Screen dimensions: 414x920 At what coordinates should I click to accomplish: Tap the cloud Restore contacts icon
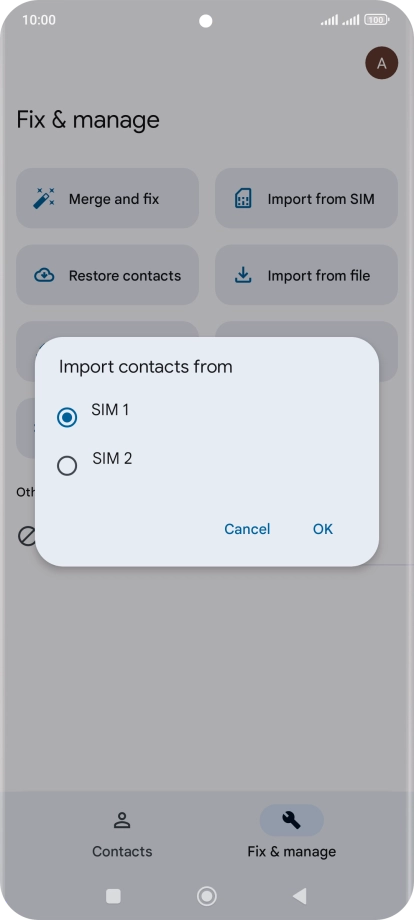pos(44,275)
